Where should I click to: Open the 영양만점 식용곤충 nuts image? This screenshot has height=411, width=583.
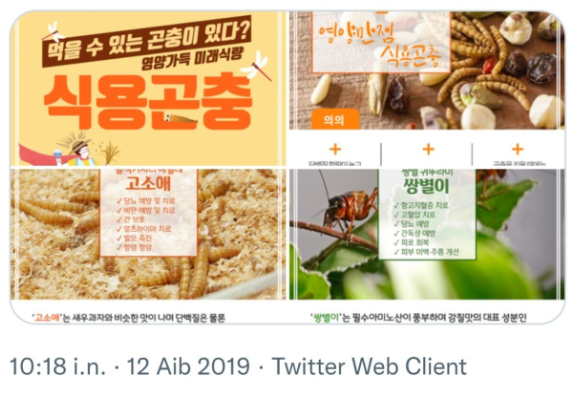click(x=427, y=89)
